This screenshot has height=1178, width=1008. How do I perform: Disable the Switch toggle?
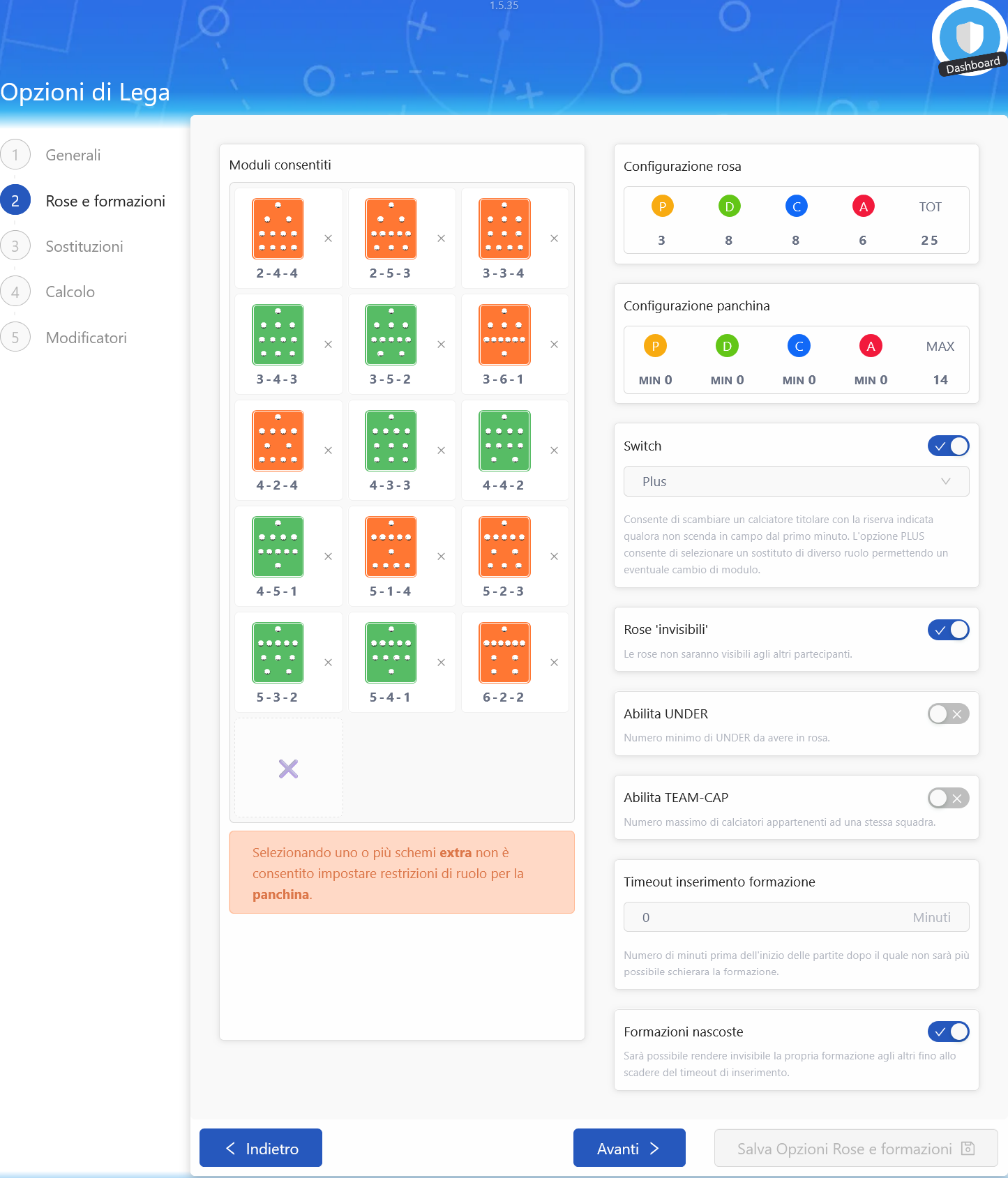coord(948,446)
